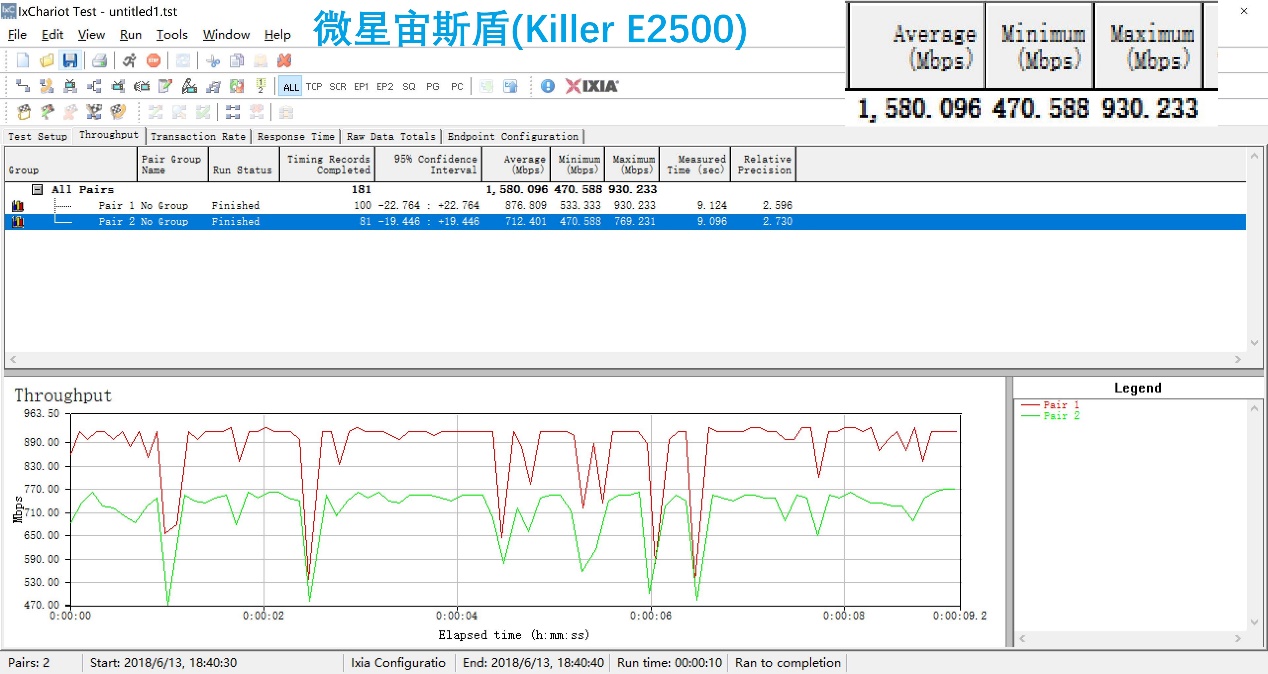Switch to the Test Setup tab

coord(38,136)
